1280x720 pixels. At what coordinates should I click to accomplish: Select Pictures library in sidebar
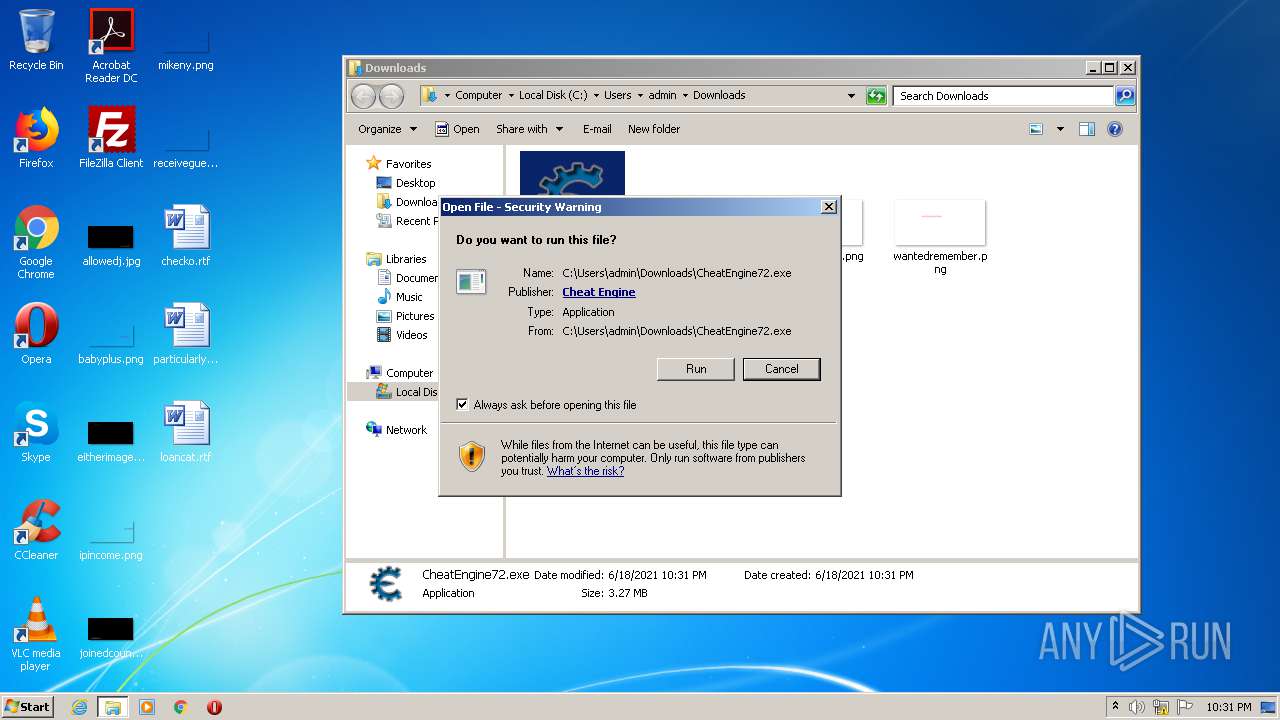tap(405, 316)
